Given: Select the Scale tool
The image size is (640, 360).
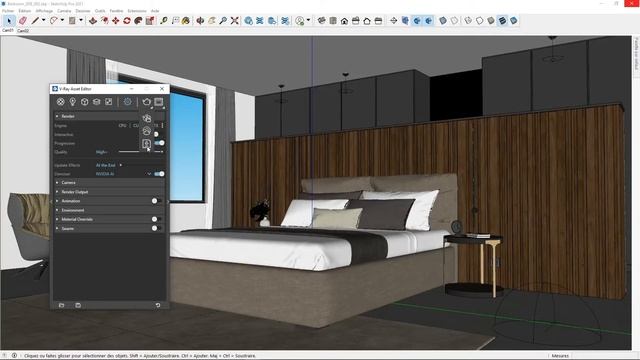Looking at the screenshot, I should 150,20.
